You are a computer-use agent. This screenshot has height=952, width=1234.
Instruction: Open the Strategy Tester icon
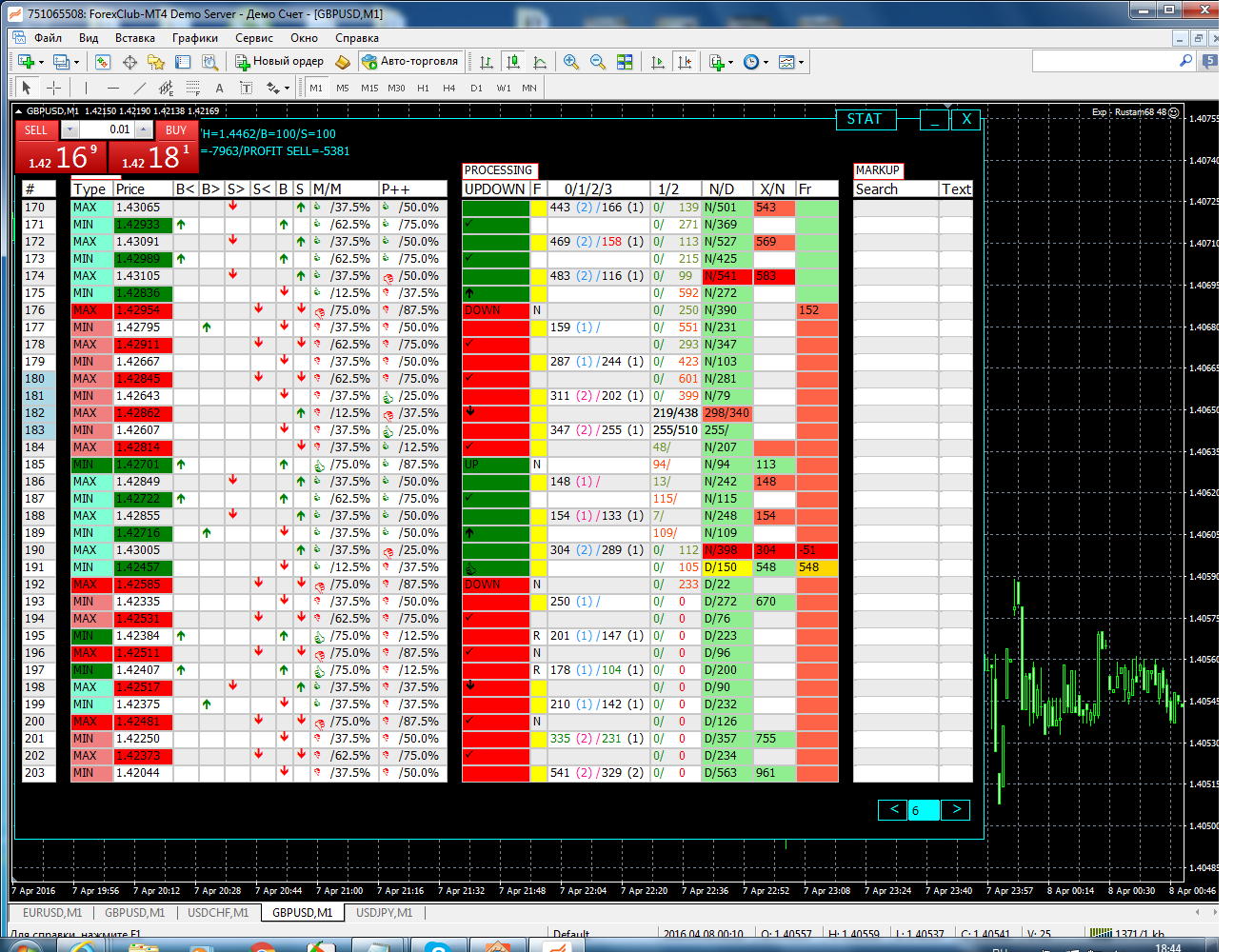[x=209, y=62]
